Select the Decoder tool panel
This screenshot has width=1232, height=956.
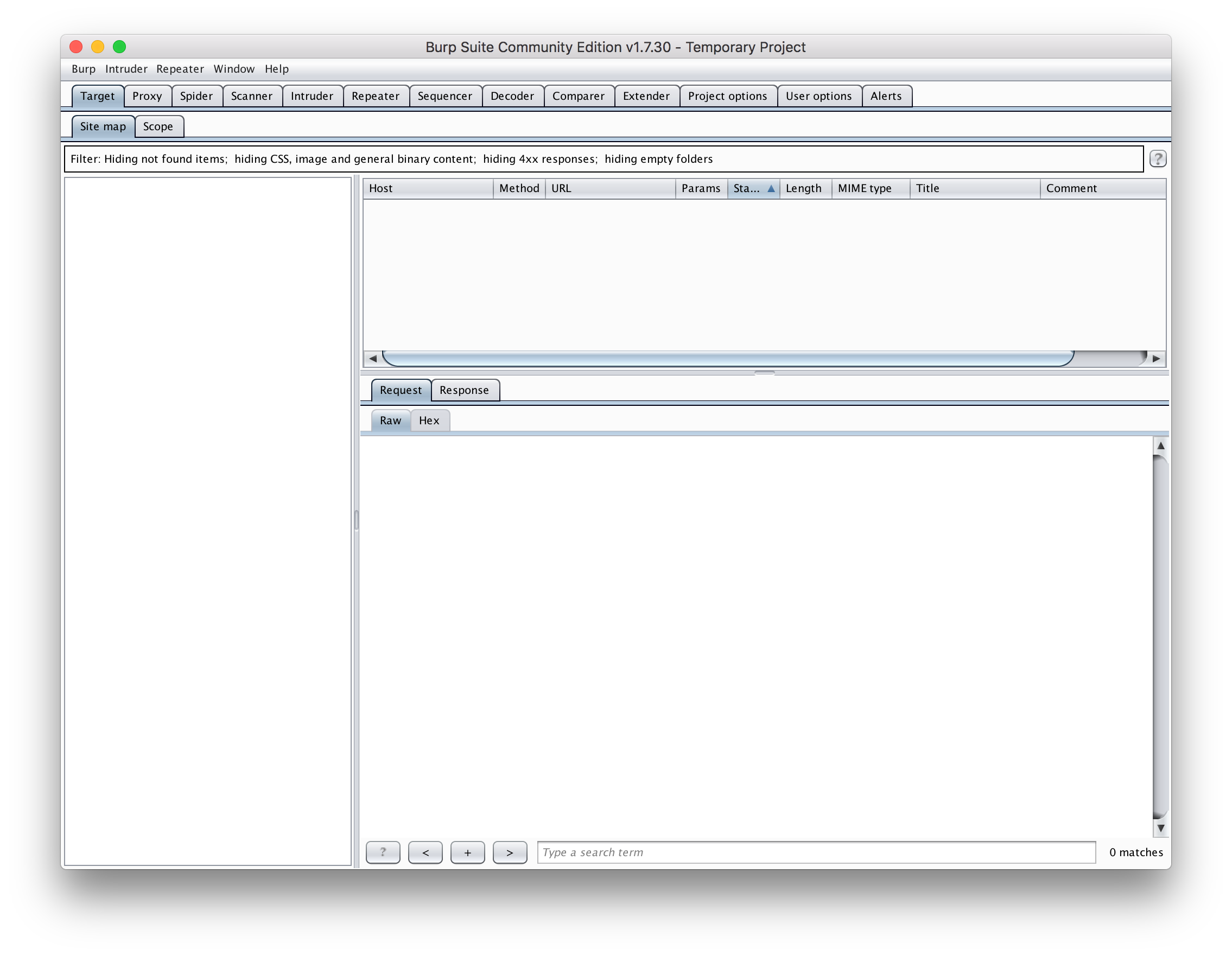tap(511, 96)
